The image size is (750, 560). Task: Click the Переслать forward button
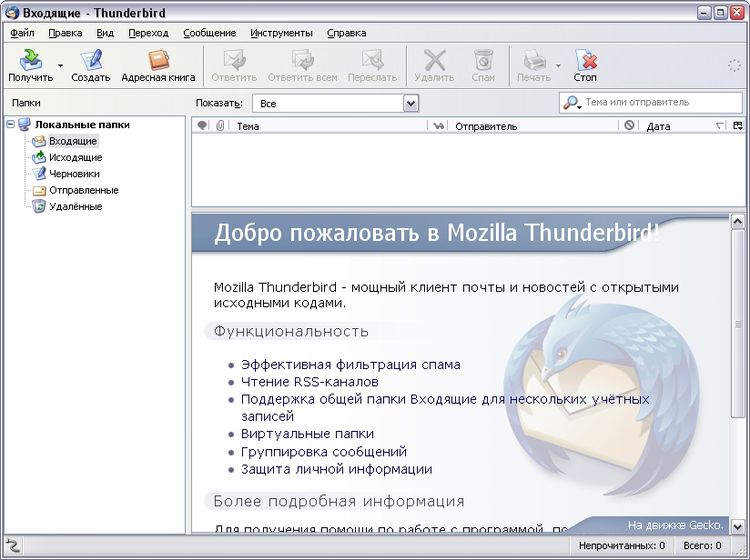372,66
